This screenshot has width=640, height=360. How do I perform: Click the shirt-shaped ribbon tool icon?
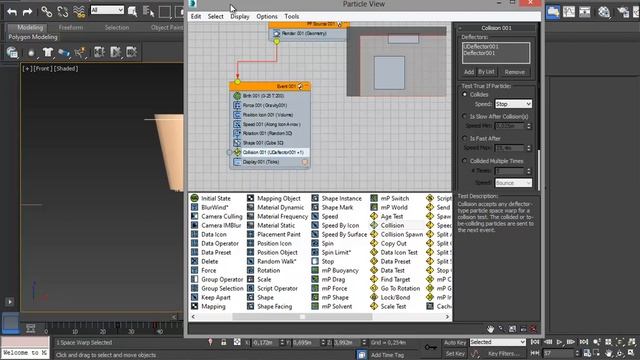48,52
